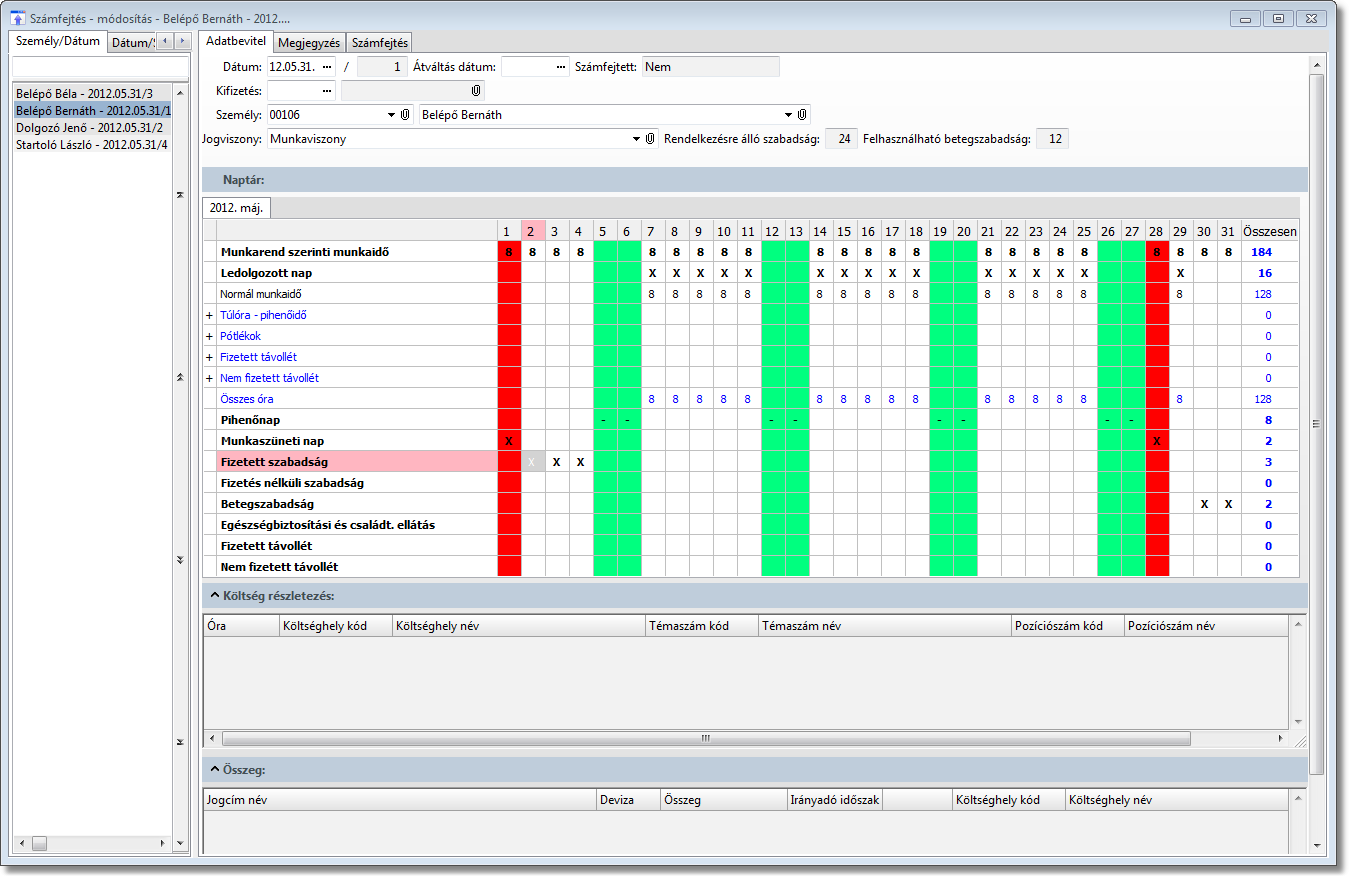Open the Átváltás dátum picker ellipsis button
Viewport: 1349px width, 878px height.
click(561, 67)
